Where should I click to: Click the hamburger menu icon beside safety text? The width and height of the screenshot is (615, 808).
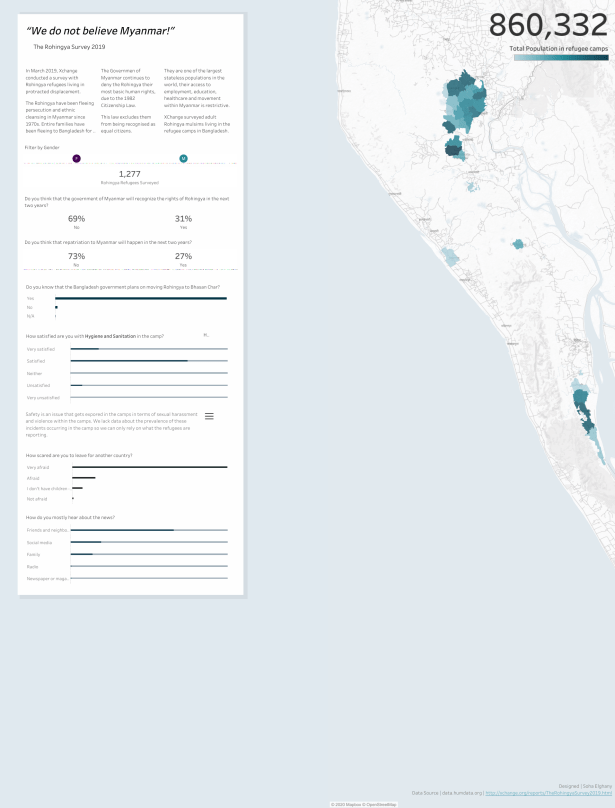209,416
